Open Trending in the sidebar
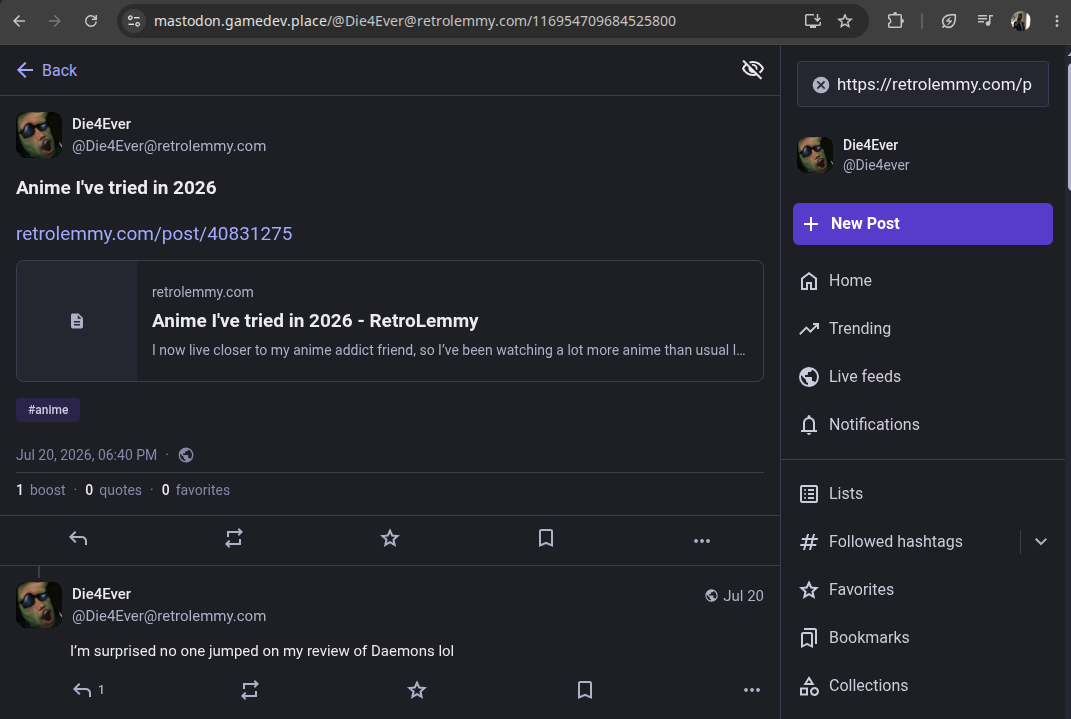This screenshot has width=1071, height=719. 846,328
